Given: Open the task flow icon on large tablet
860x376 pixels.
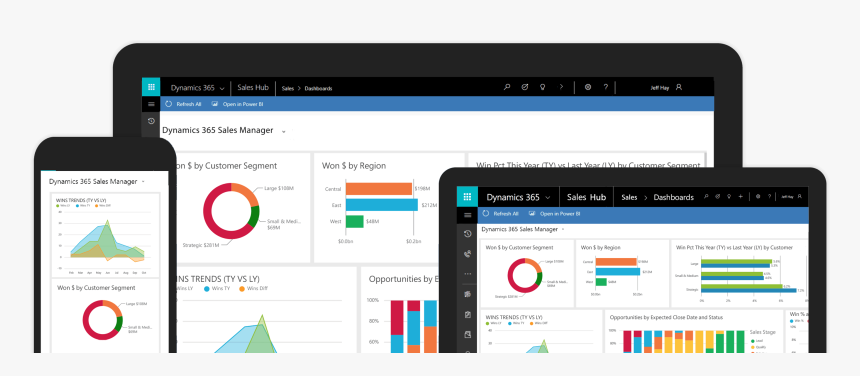Looking at the screenshot, I should (x=524, y=87).
